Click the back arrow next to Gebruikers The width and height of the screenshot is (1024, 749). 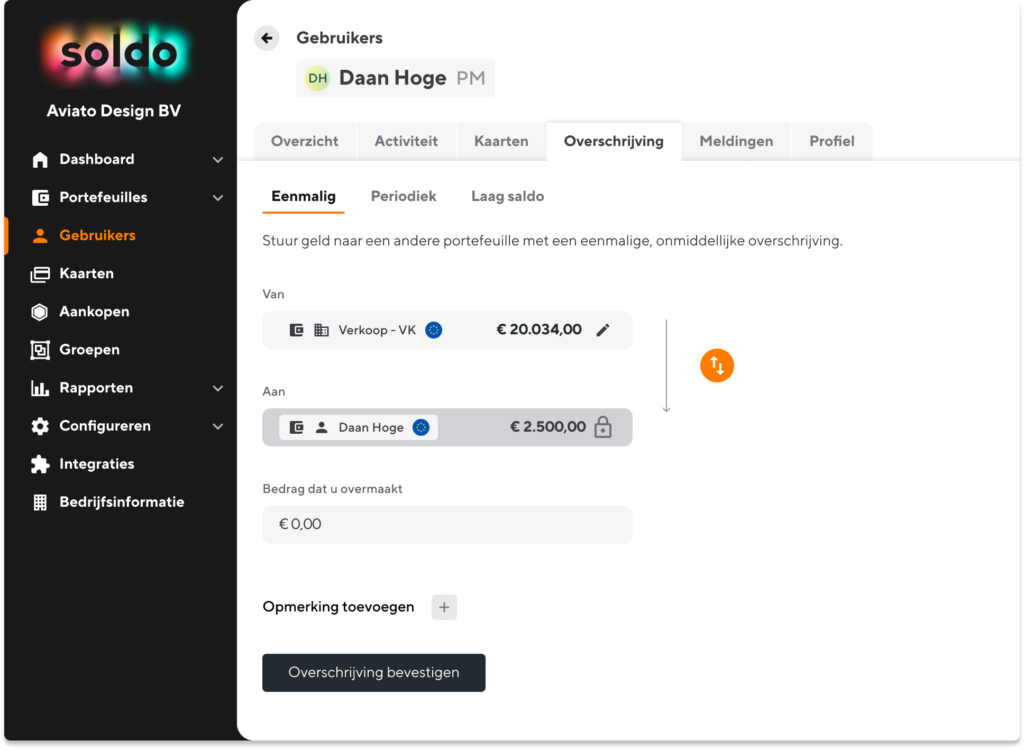(x=266, y=38)
